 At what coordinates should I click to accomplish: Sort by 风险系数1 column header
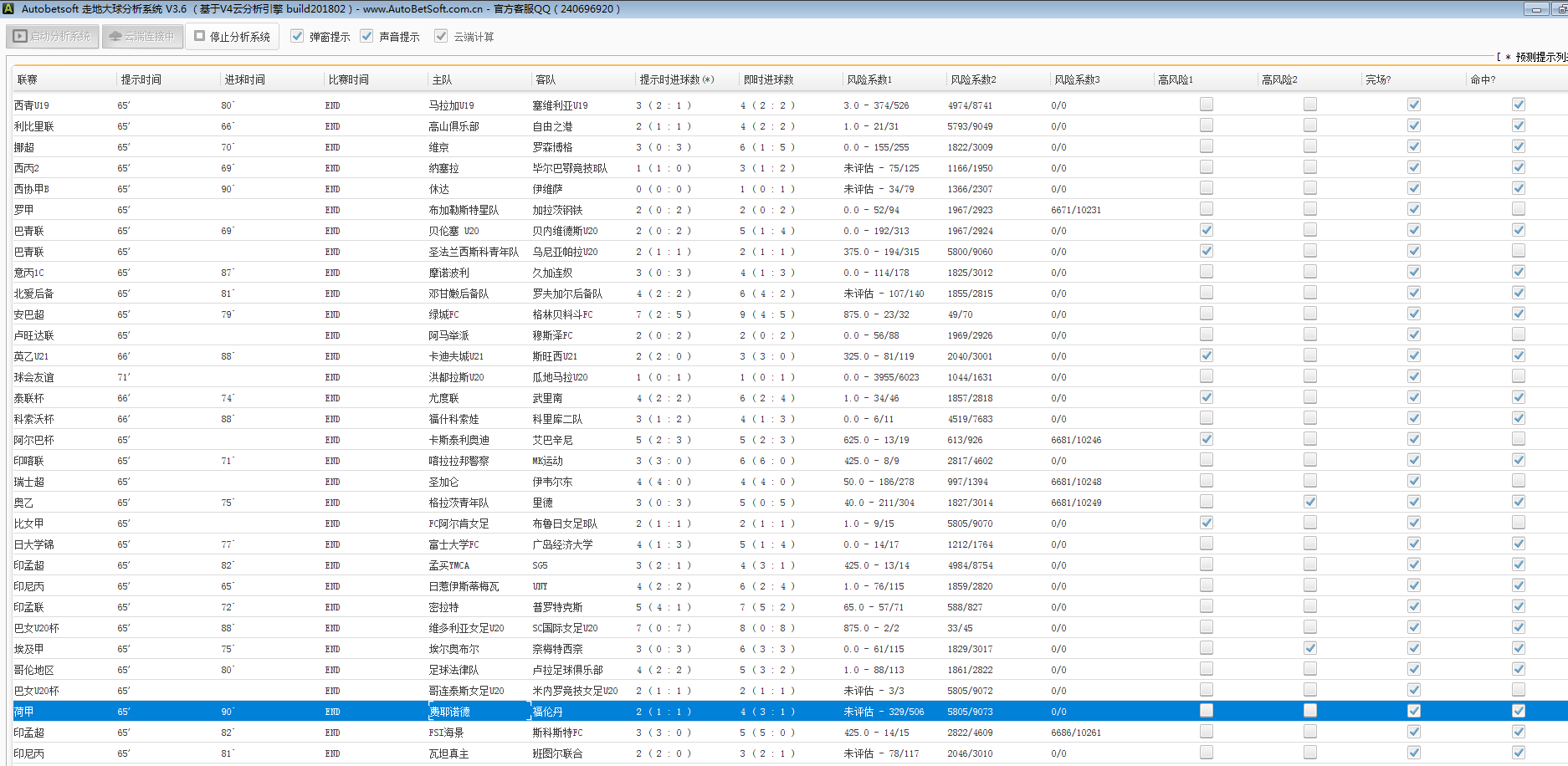pyautogui.click(x=869, y=80)
